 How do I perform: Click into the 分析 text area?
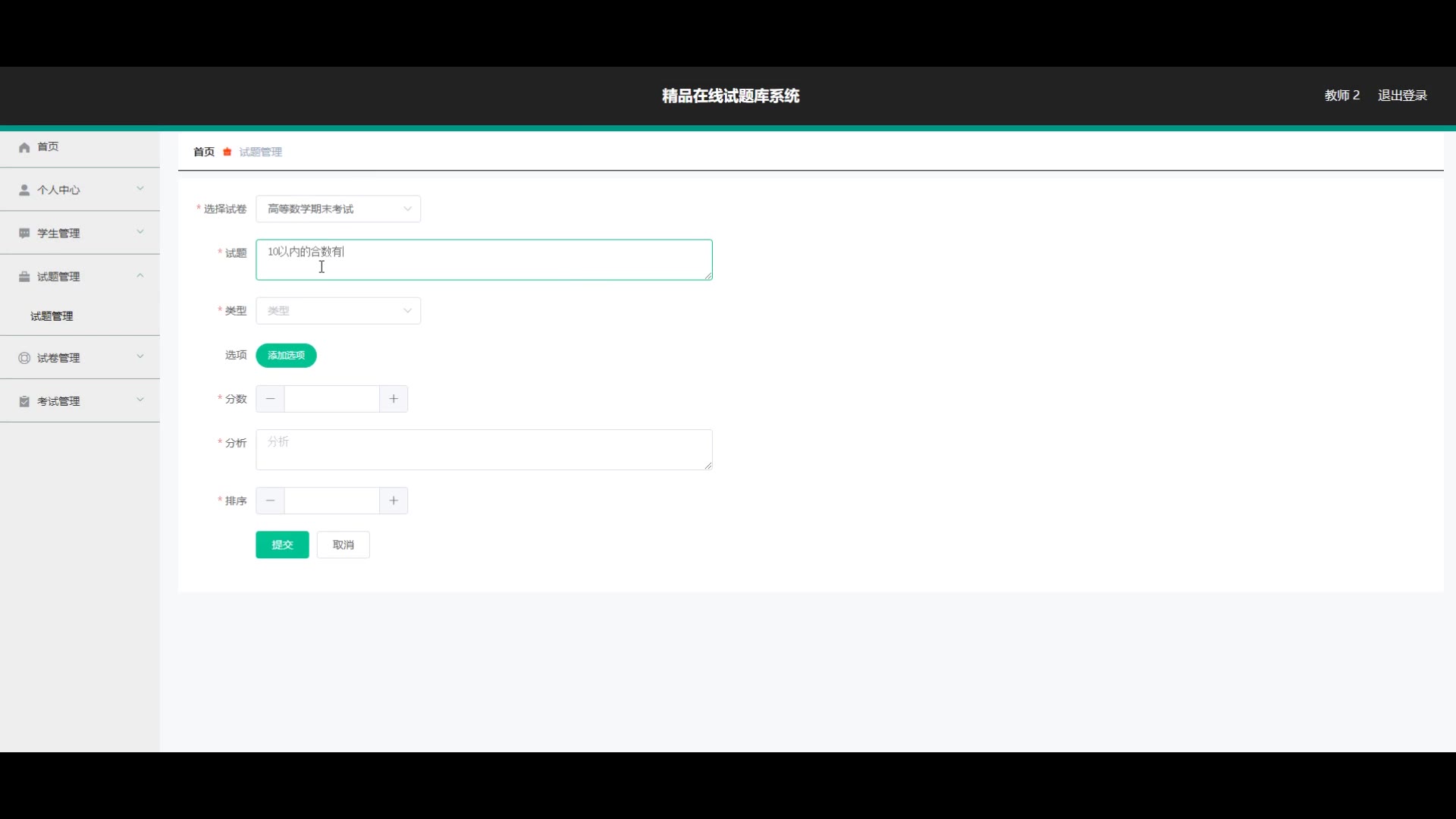(x=484, y=450)
